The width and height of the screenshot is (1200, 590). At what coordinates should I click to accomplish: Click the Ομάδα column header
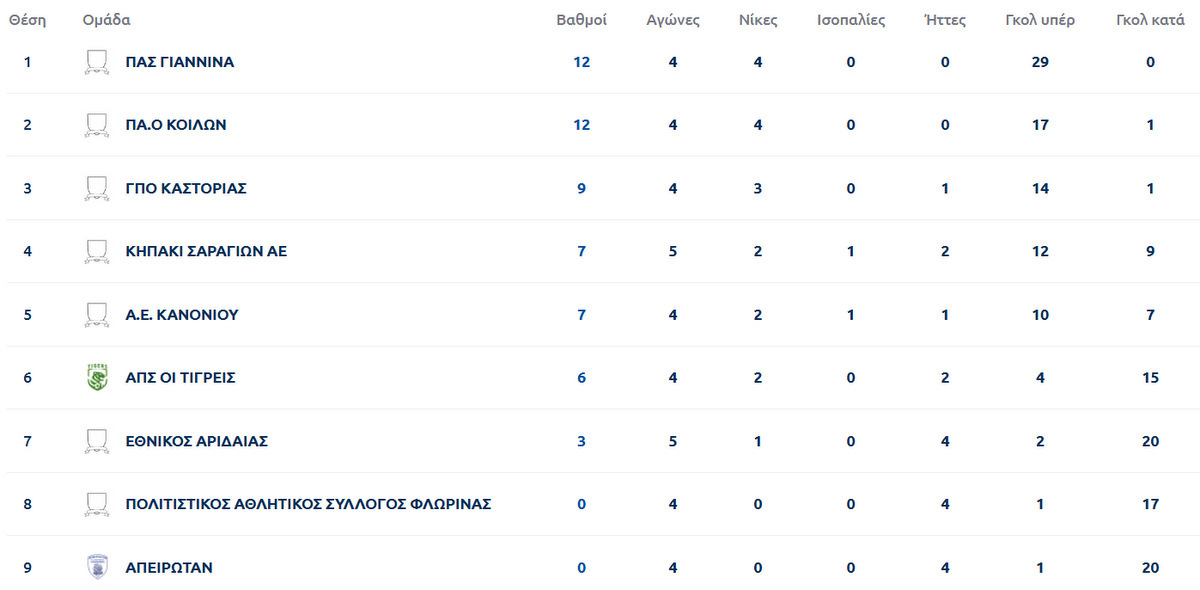click(106, 20)
